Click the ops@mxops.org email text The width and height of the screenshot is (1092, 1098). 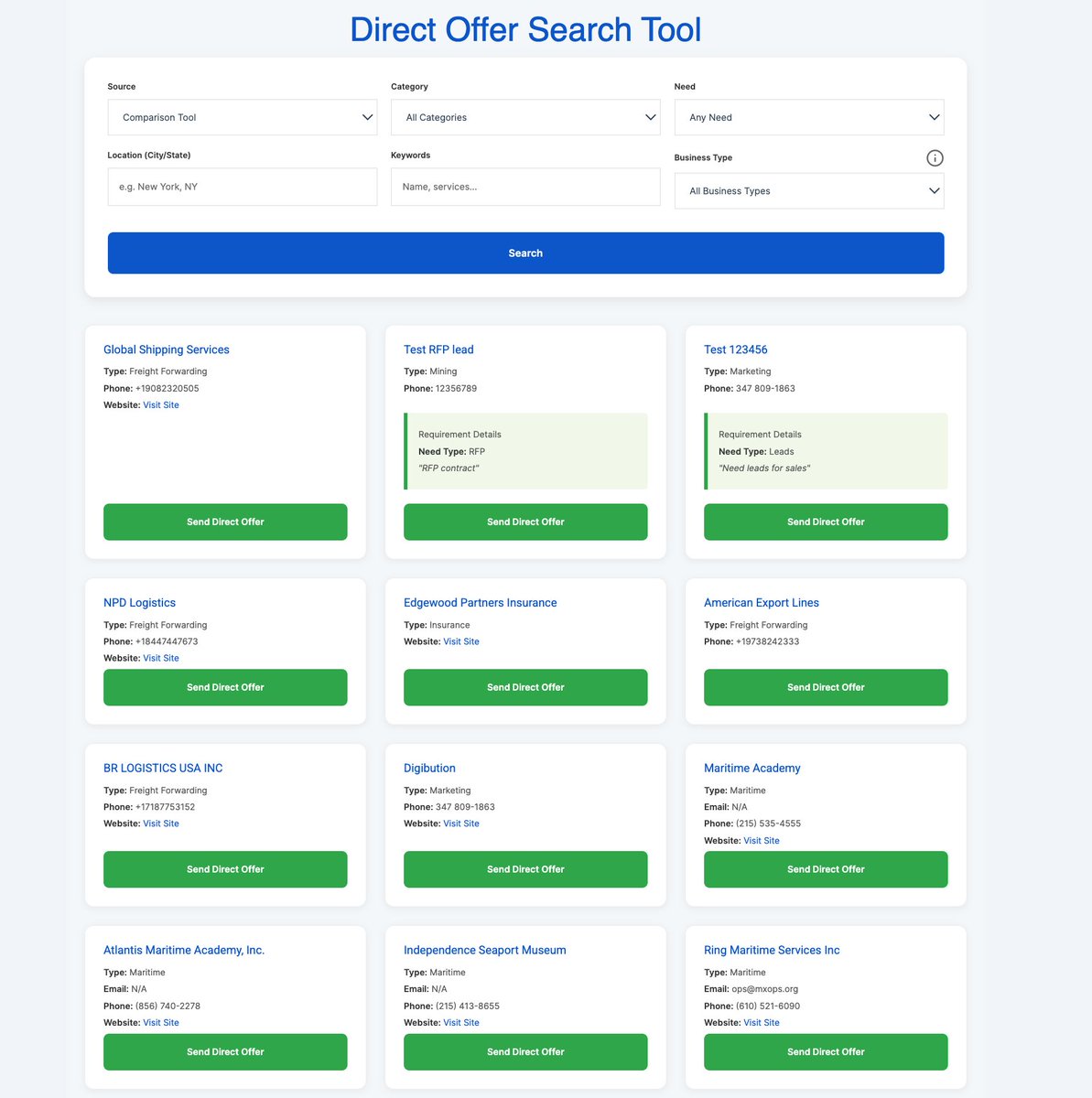pyautogui.click(x=765, y=989)
